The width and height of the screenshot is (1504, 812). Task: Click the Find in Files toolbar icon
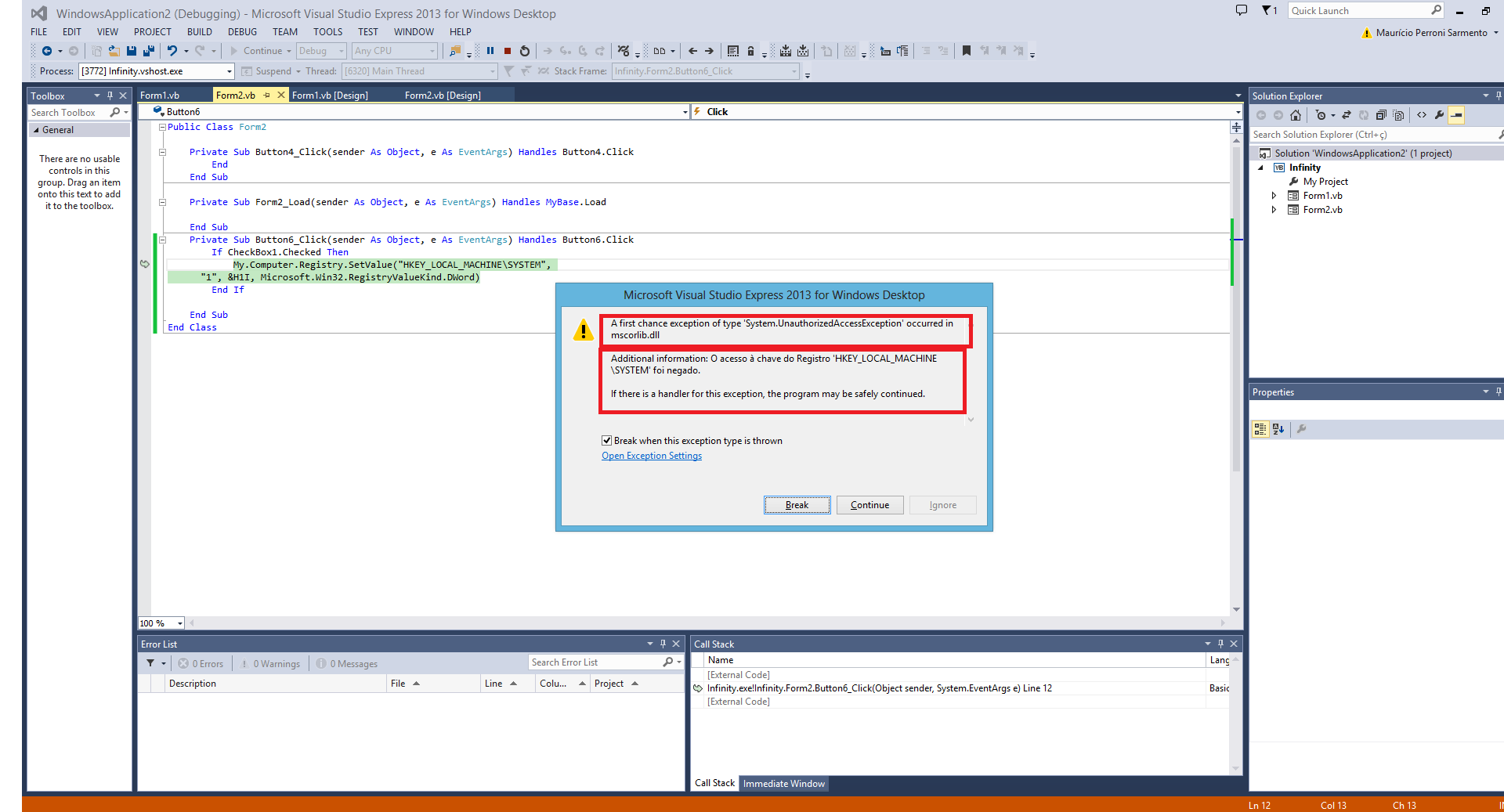(454, 51)
